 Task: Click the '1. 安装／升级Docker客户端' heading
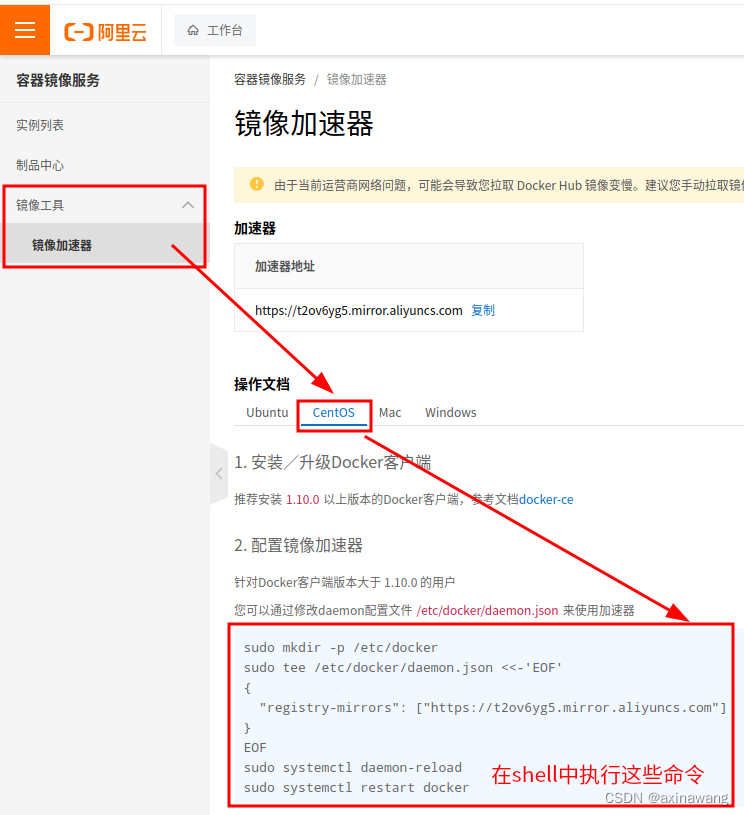(333, 462)
